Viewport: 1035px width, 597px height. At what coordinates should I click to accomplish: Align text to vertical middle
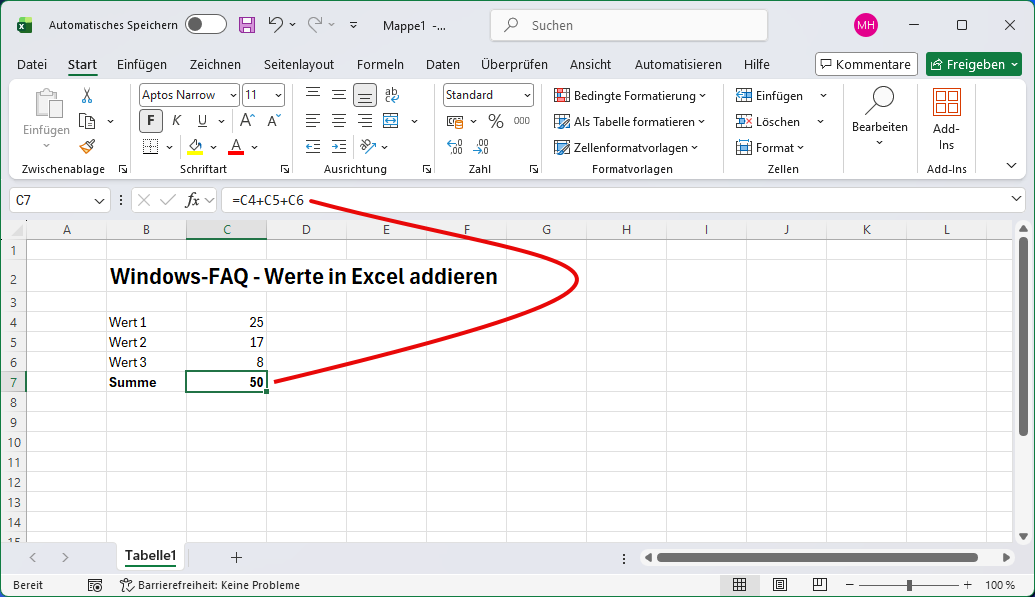[x=339, y=95]
